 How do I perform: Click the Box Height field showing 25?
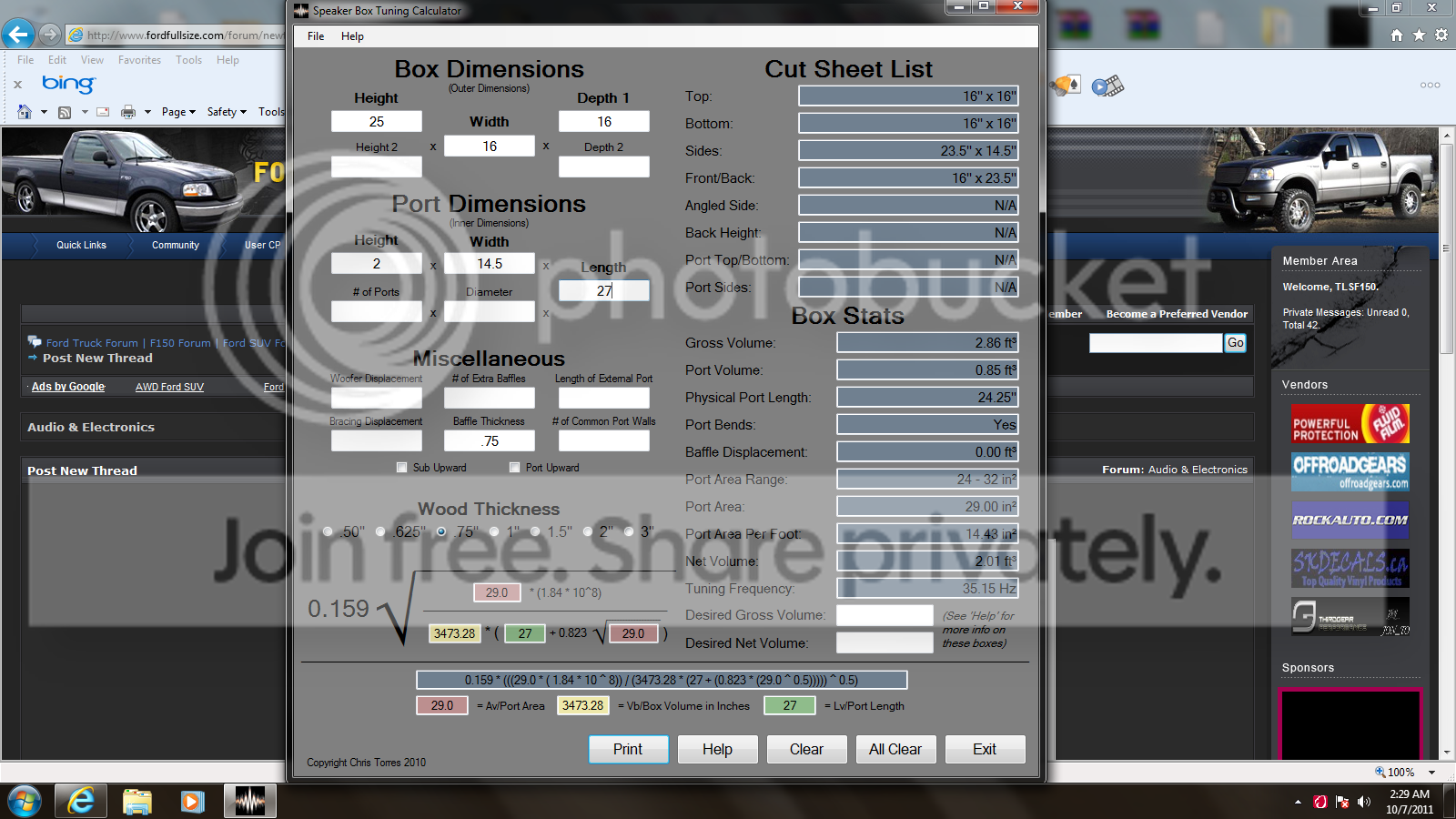coord(377,121)
